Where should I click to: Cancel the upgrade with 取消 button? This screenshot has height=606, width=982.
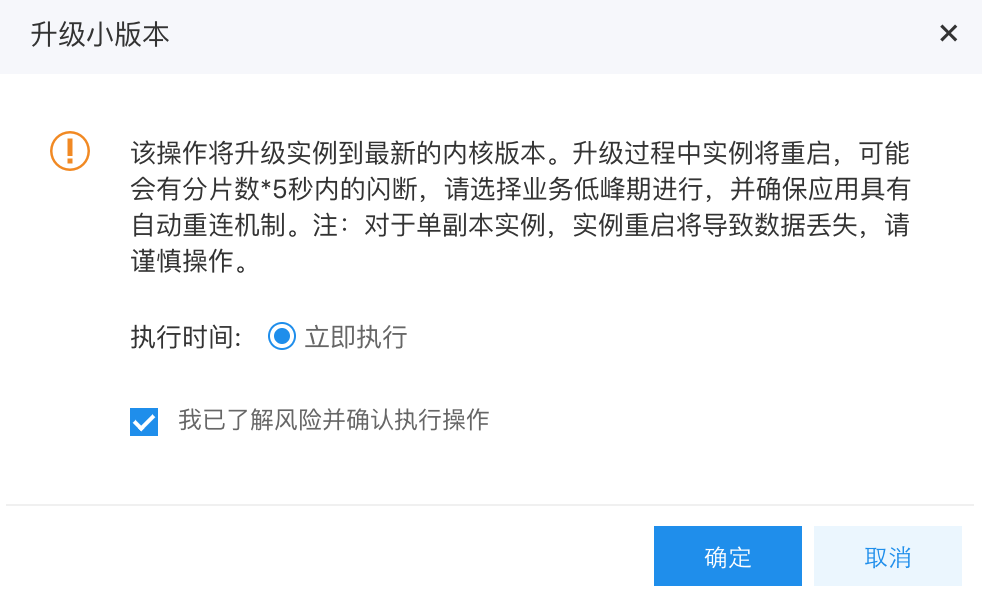(x=887, y=556)
